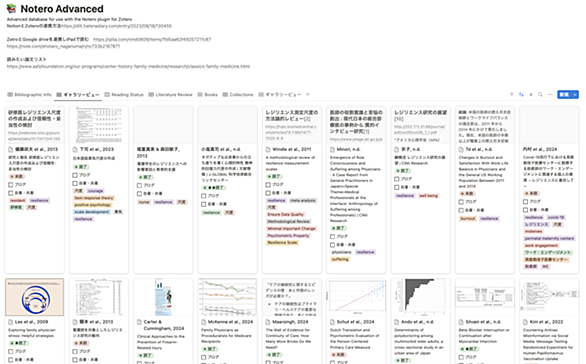This screenshot has height=364, width=586.
Task: Click the 'well being' tag
Action: (x=428, y=195)
